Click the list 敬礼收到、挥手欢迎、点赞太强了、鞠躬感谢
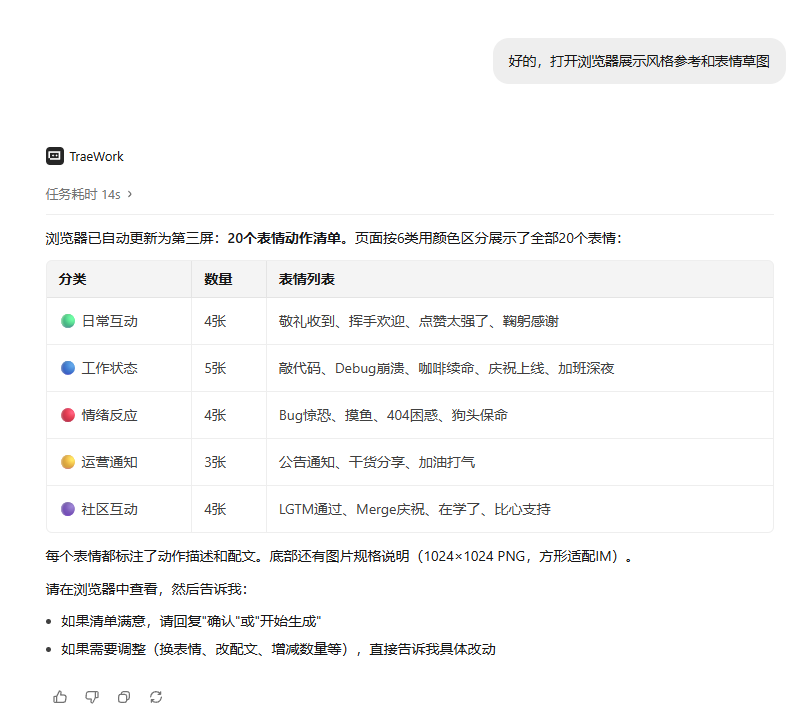The image size is (810, 718). (x=419, y=321)
